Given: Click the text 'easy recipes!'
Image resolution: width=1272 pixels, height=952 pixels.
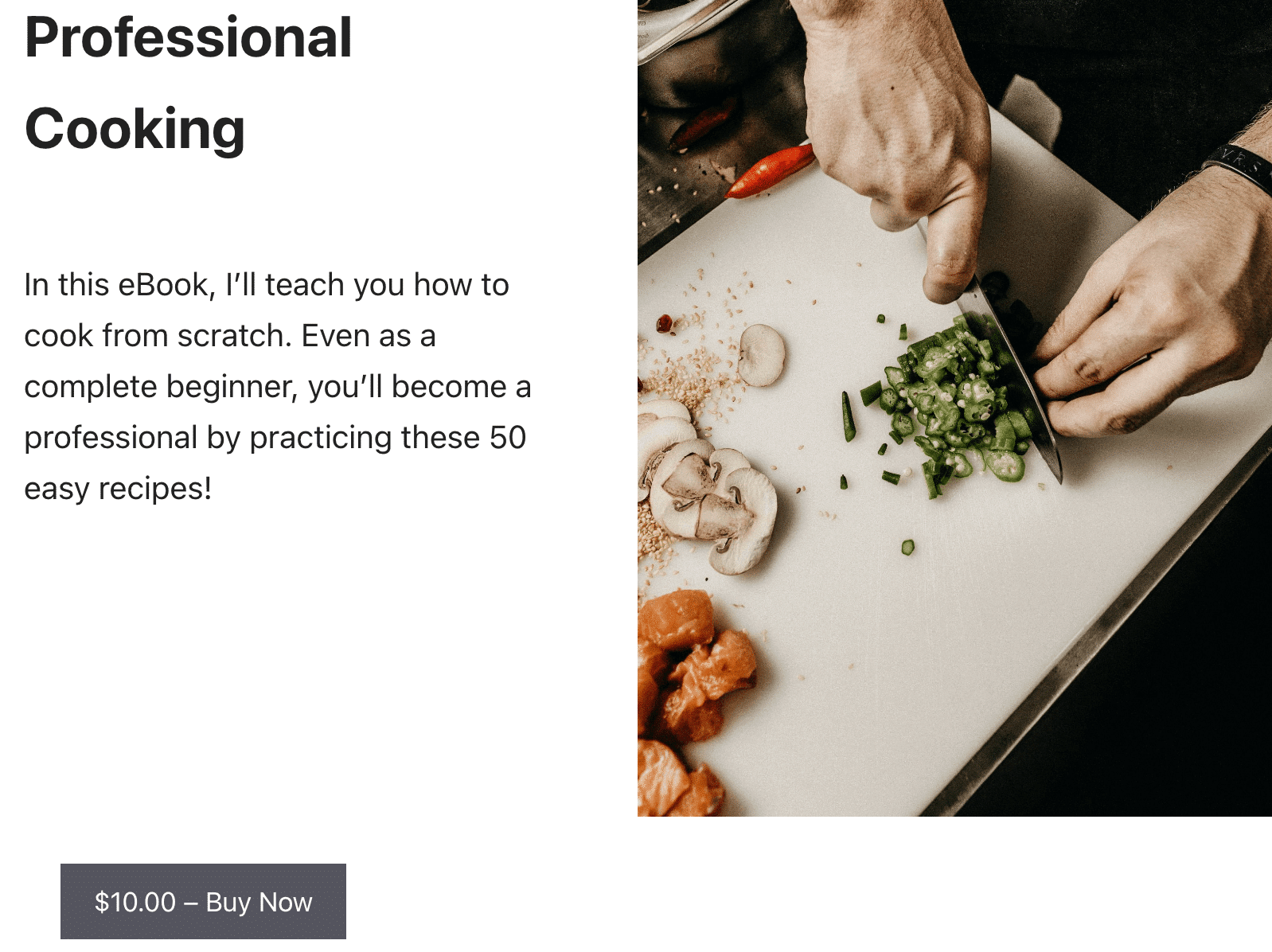Looking at the screenshot, I should (x=118, y=489).
